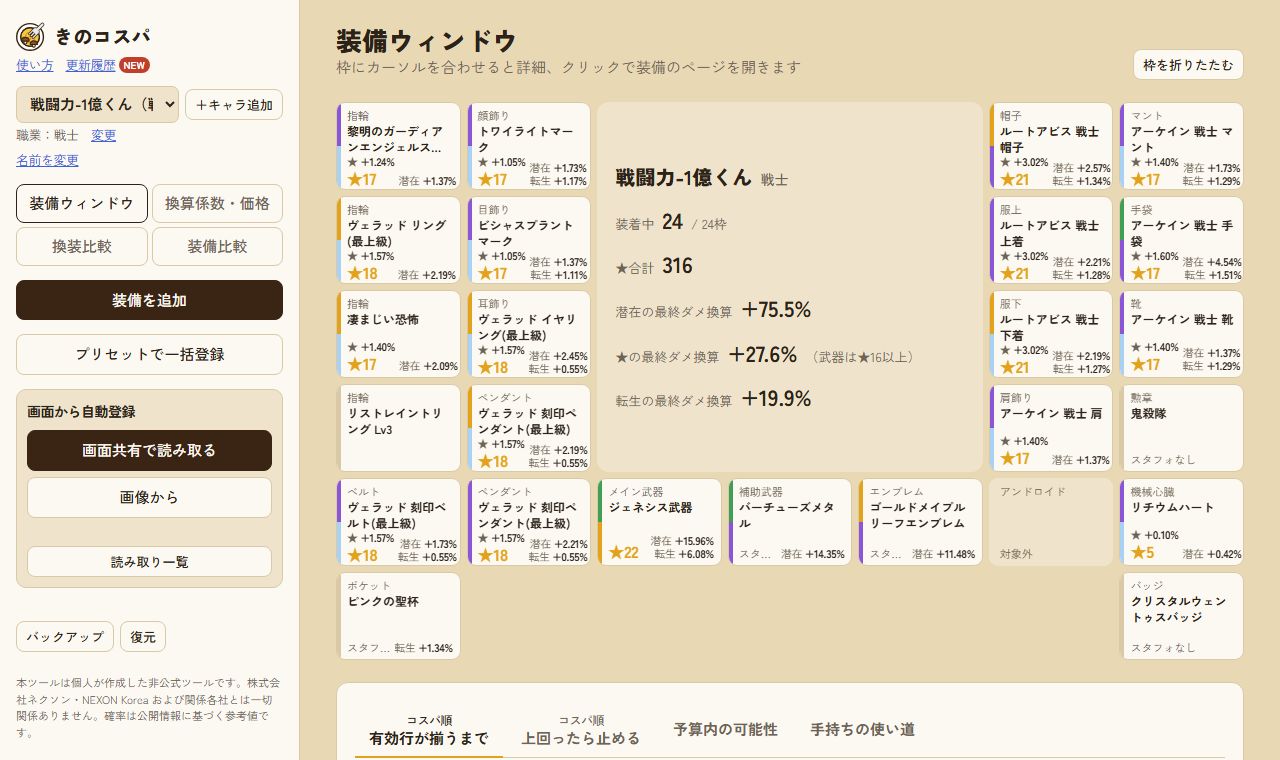
Task: Select the 上回ったら止める tab
Action: click(581, 731)
